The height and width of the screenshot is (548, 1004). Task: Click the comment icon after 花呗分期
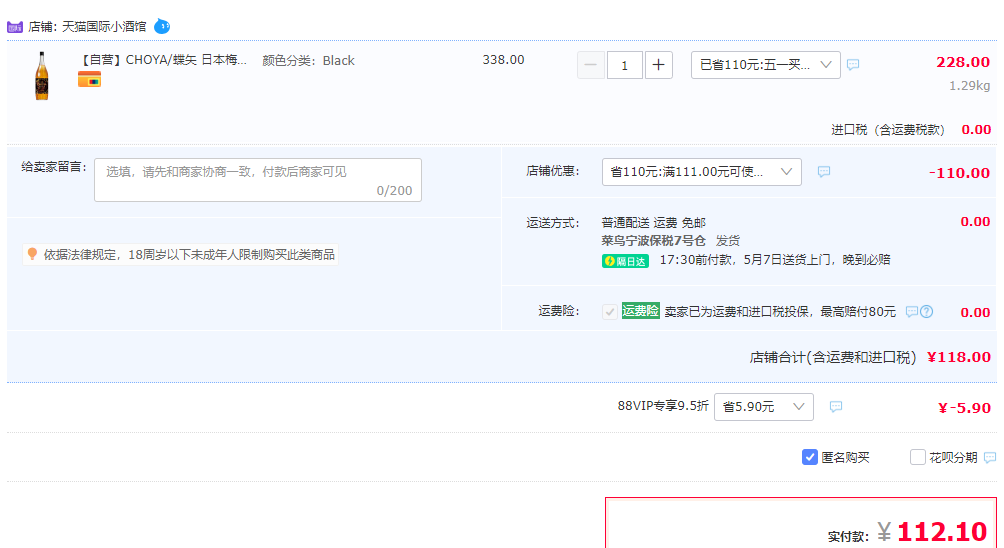click(x=990, y=458)
